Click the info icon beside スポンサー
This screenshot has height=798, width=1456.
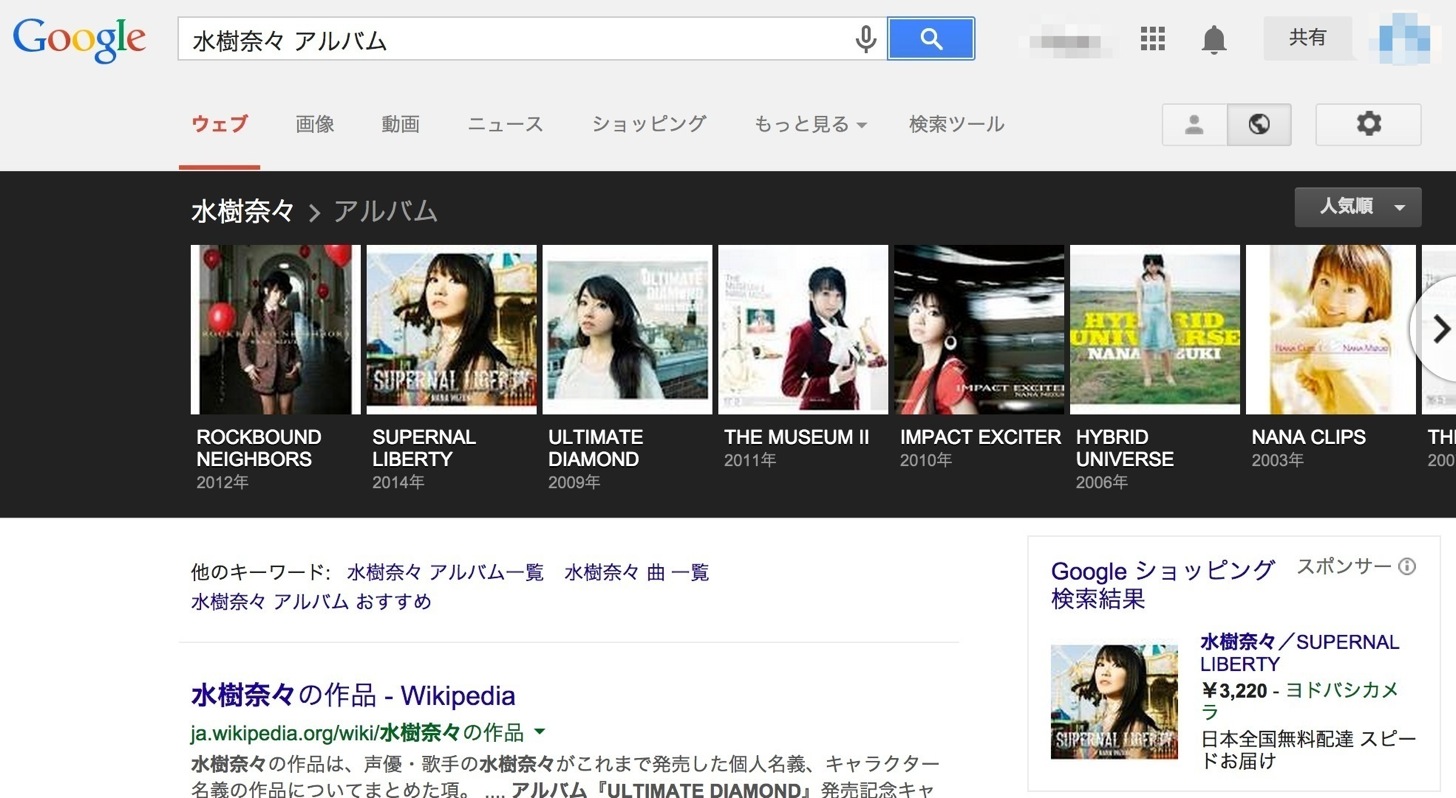(1407, 567)
